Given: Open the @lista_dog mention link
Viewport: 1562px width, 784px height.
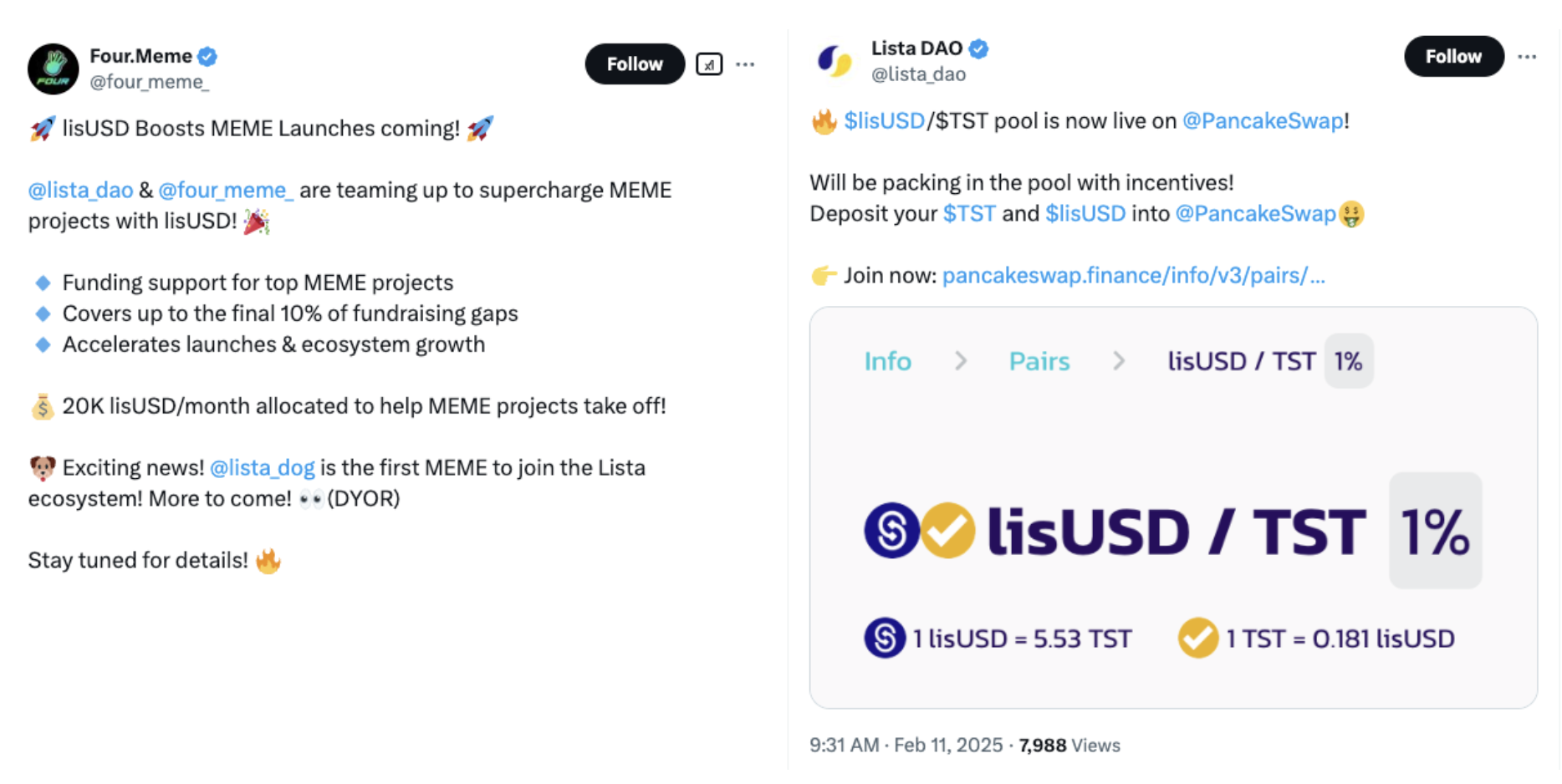Looking at the screenshot, I should 262,468.
